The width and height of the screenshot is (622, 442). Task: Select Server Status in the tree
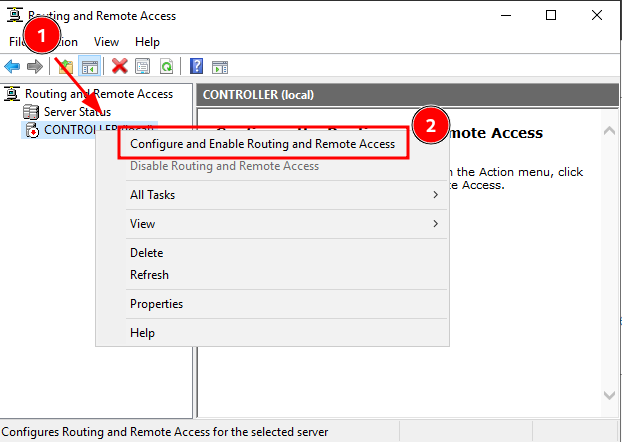click(x=77, y=112)
